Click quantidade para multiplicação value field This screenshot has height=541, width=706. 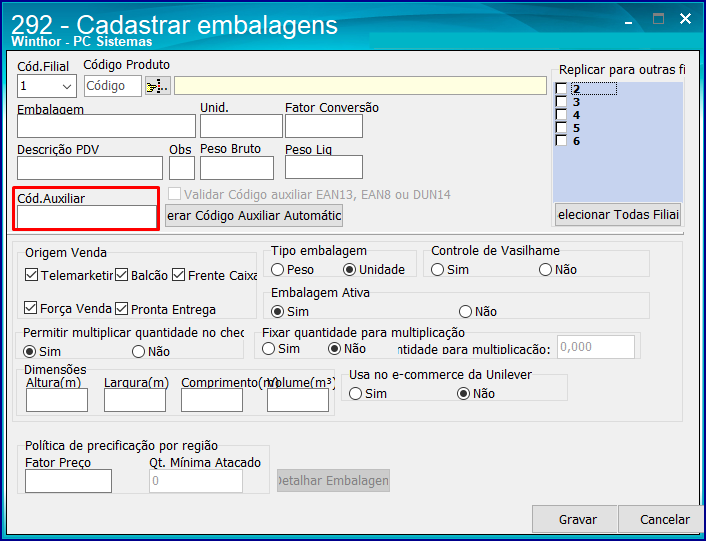click(x=596, y=347)
